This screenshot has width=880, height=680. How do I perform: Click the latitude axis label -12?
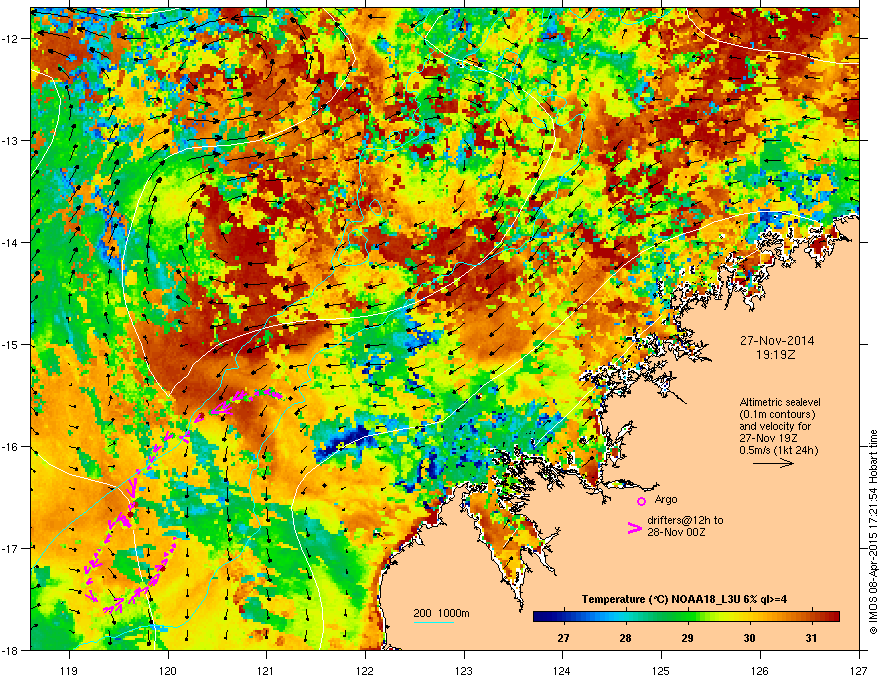11,39
